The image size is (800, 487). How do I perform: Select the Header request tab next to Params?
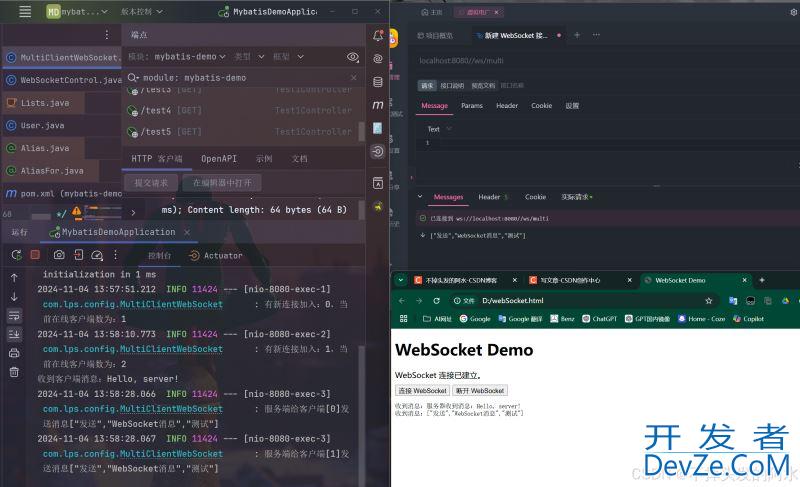coord(507,106)
